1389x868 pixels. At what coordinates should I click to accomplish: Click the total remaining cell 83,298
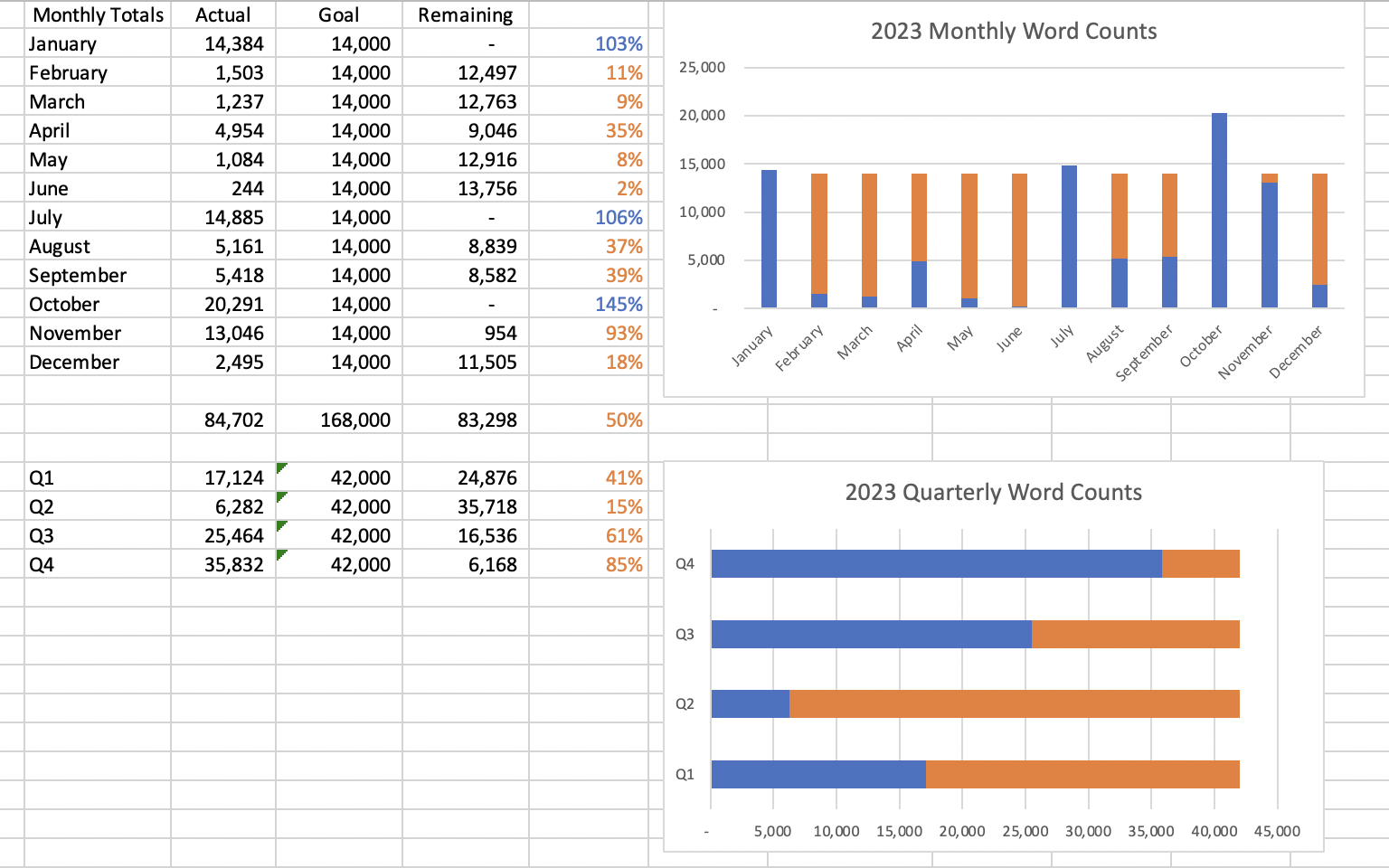[466, 420]
